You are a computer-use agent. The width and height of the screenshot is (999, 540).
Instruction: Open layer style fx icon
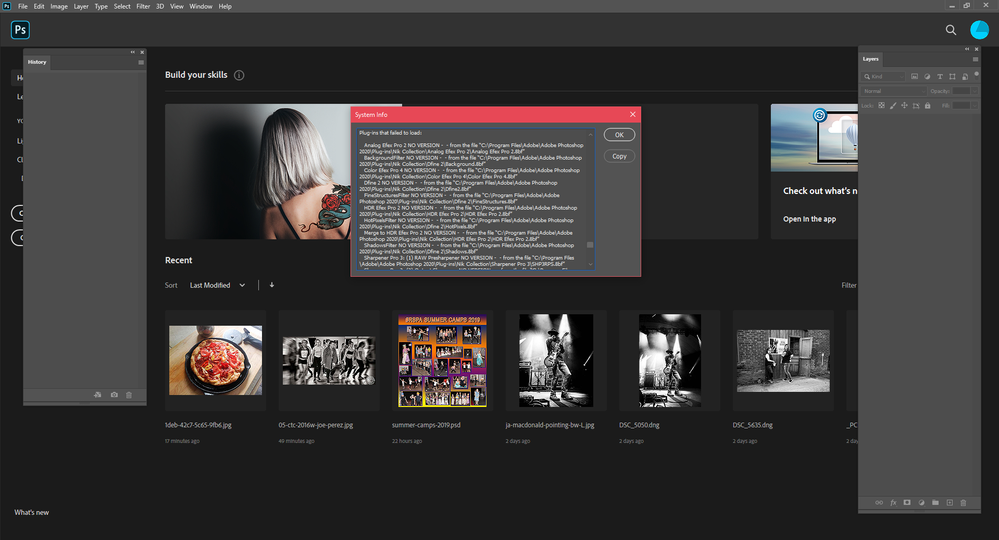[x=893, y=502]
